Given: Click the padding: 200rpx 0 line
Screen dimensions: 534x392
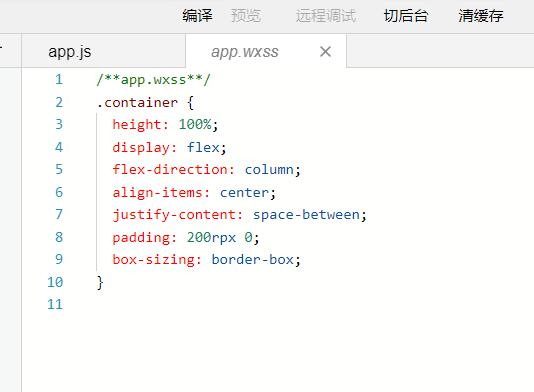Looking at the screenshot, I should [x=186, y=237].
